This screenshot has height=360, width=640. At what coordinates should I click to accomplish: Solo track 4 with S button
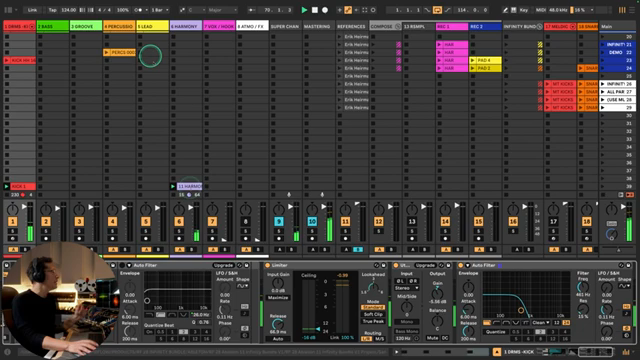(x=112, y=231)
